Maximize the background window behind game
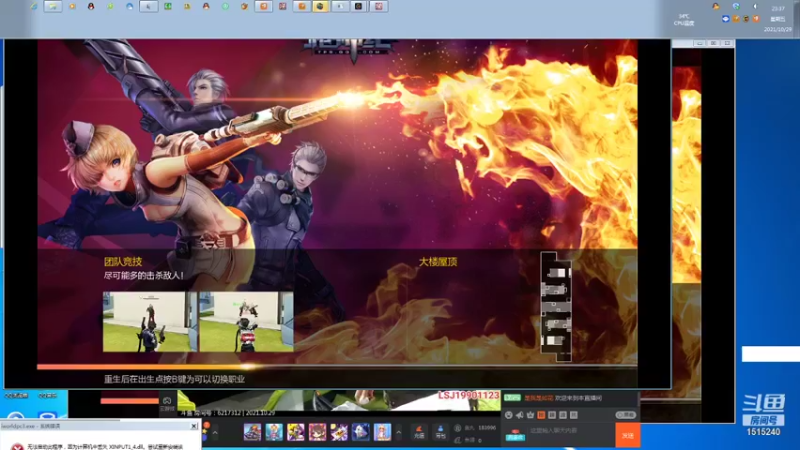The image size is (800, 450). click(x=714, y=43)
